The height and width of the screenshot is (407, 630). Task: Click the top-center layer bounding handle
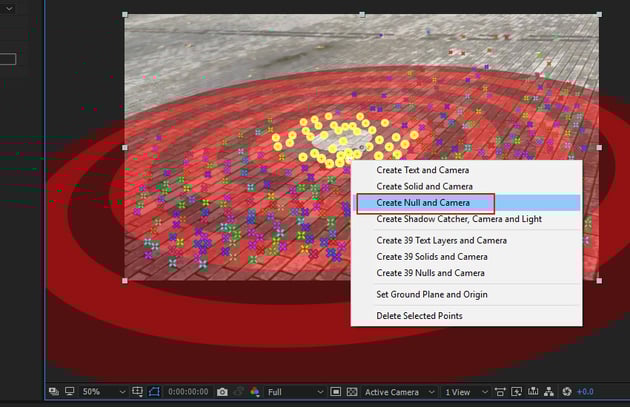(x=362, y=14)
